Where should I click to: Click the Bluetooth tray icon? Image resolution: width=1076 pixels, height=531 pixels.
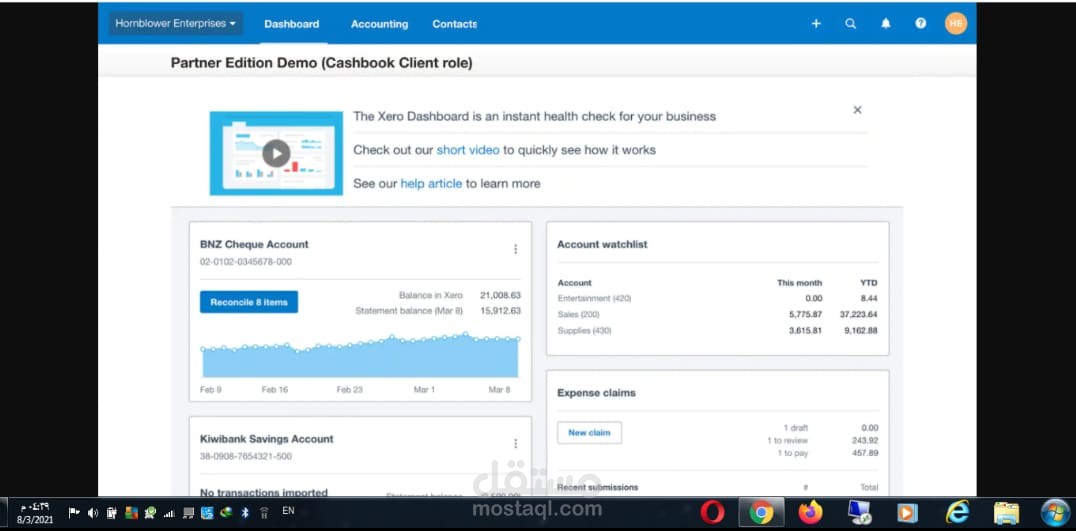coord(245,512)
